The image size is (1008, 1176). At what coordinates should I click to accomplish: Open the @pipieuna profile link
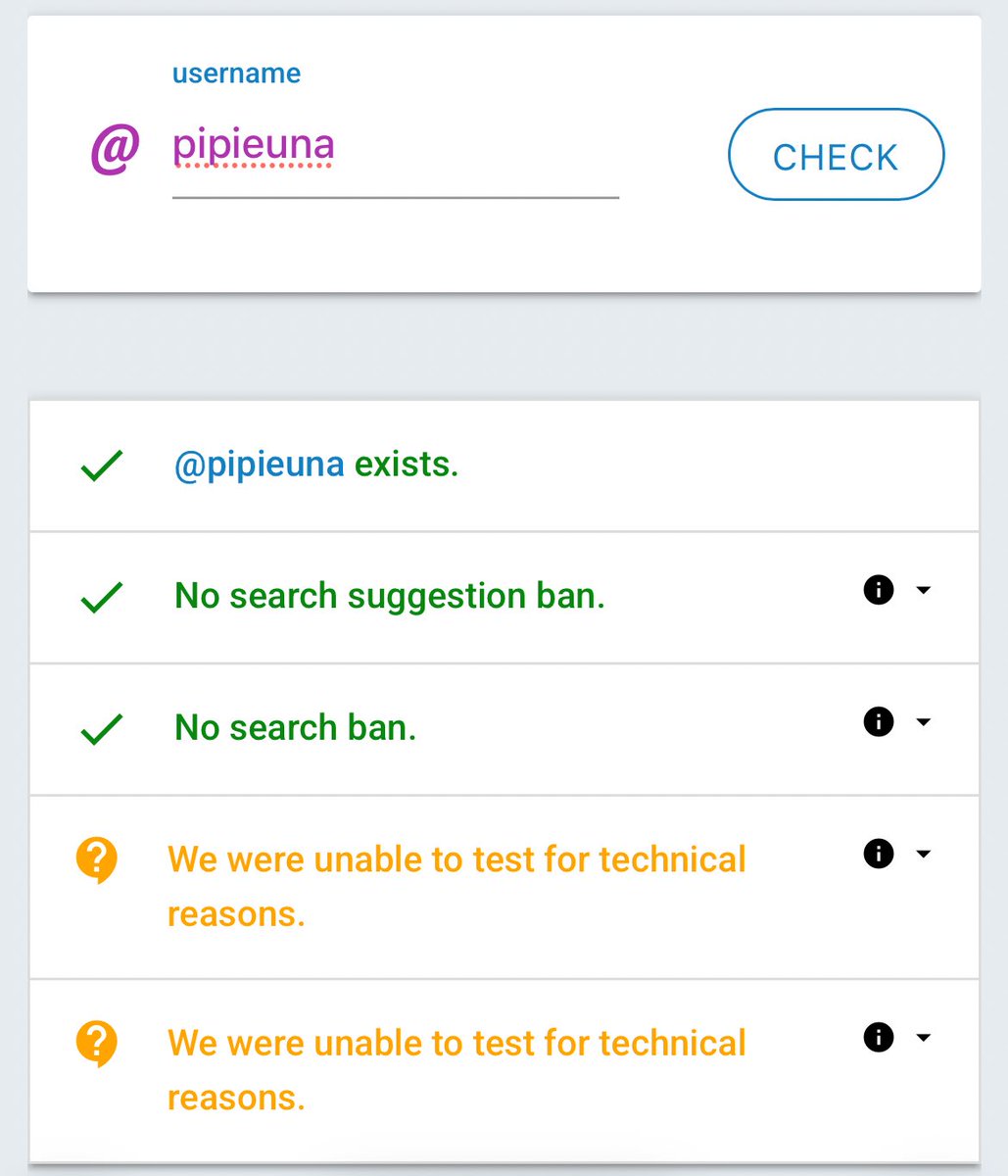pyautogui.click(x=259, y=465)
